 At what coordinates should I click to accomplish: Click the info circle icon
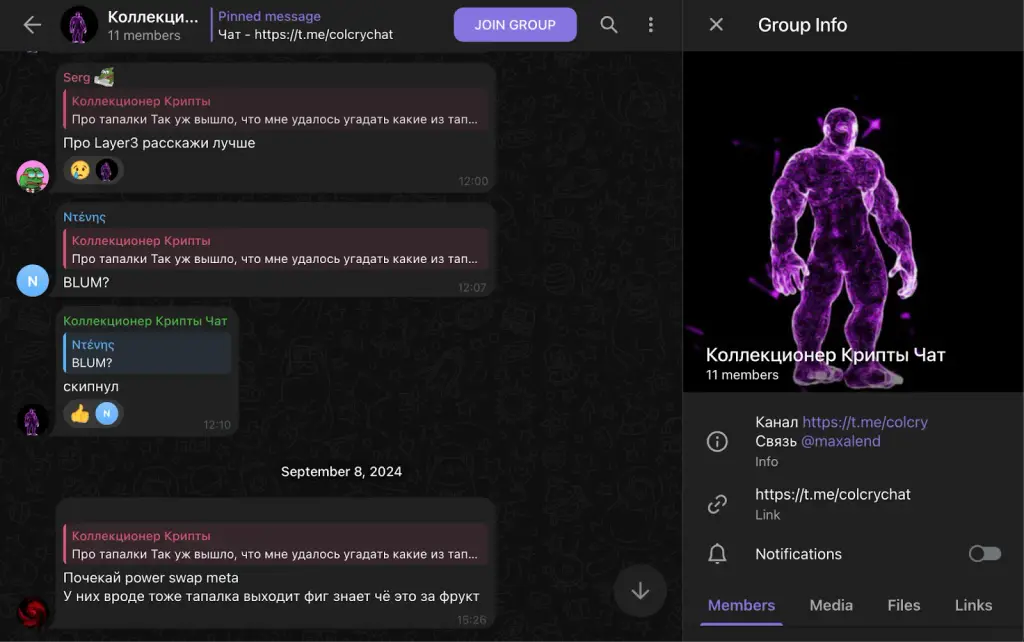[717, 441]
